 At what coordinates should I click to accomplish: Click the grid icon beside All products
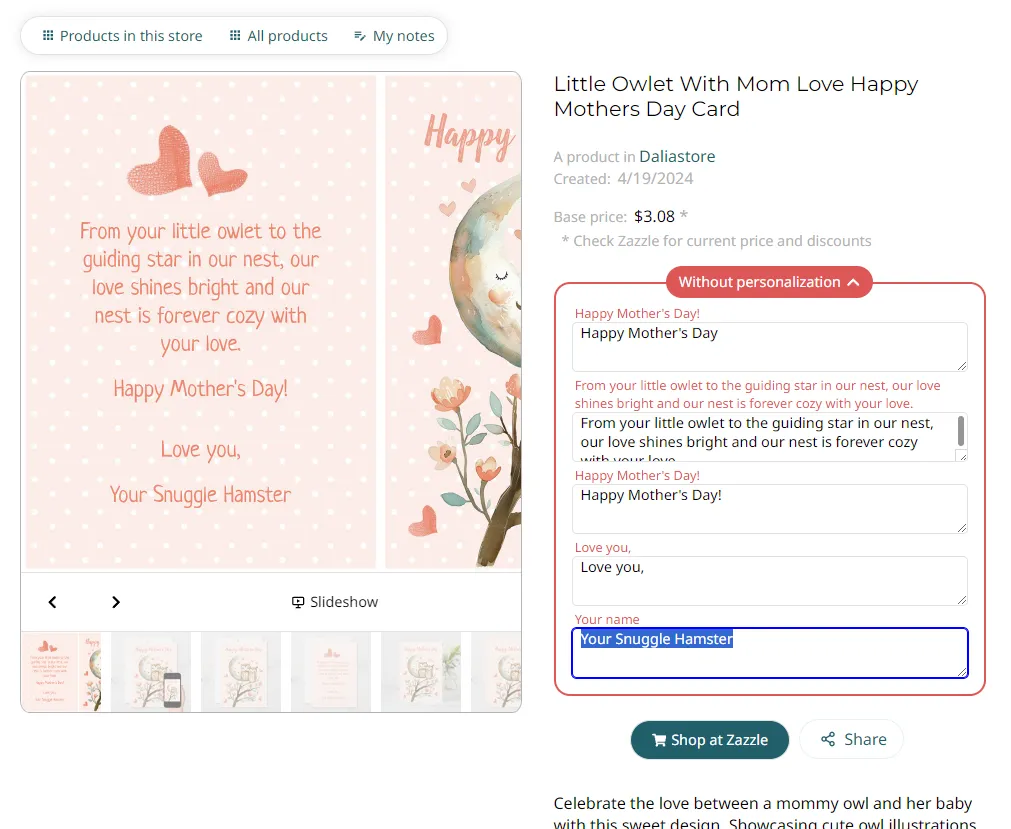[235, 36]
